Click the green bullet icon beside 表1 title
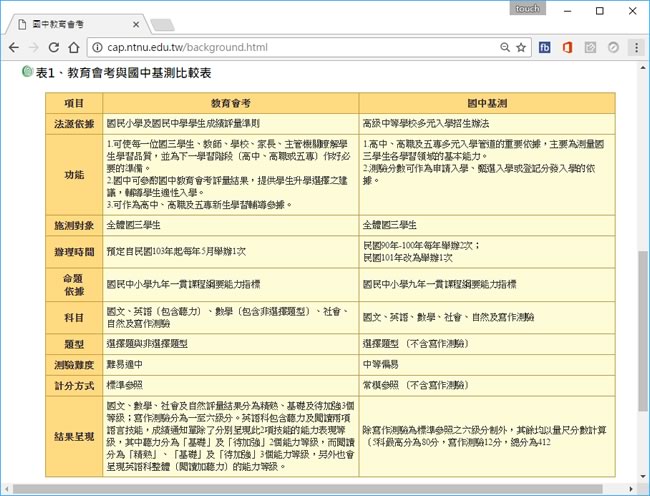The image size is (650, 496). coord(27,72)
